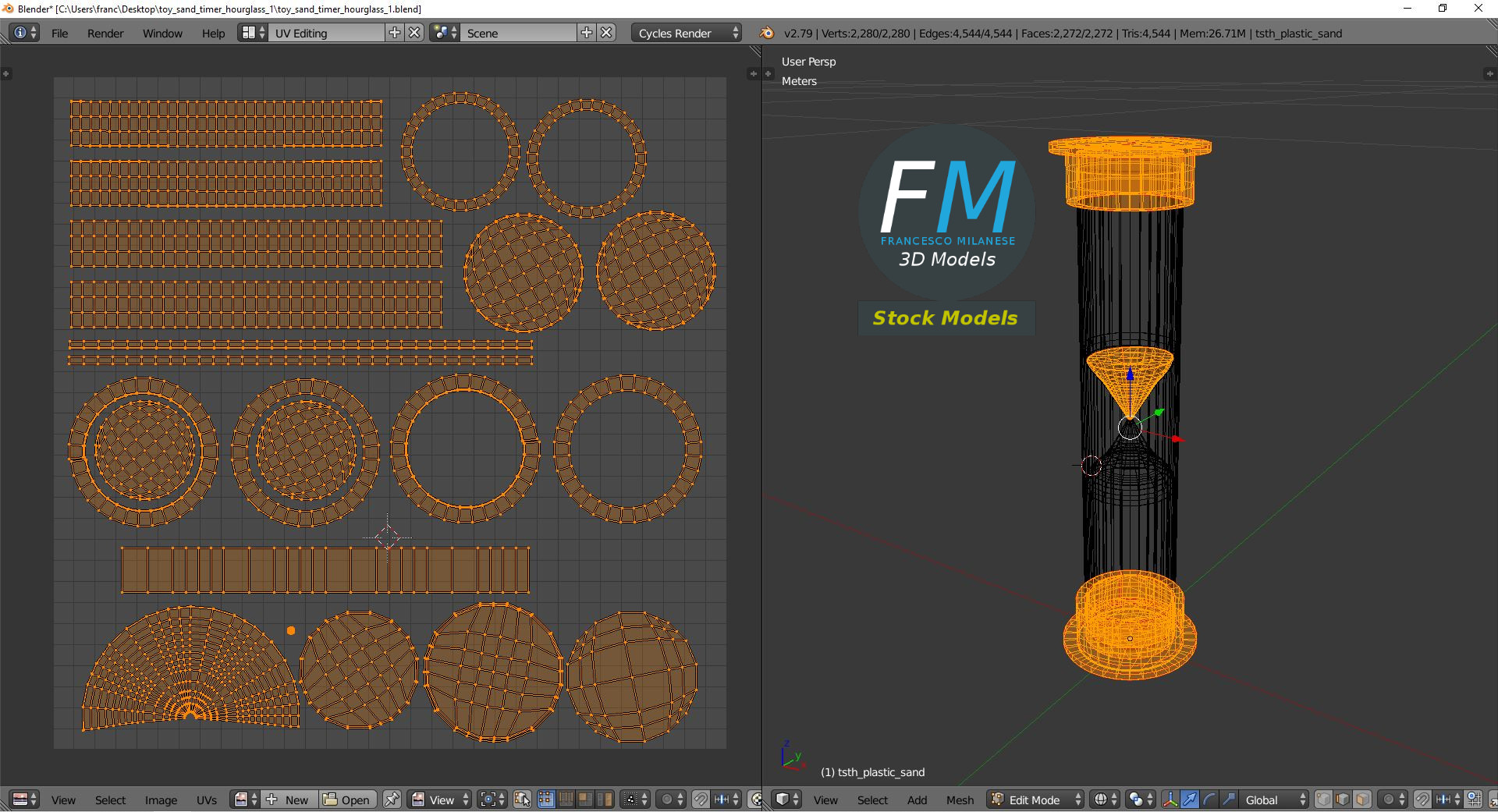The image size is (1498, 812).
Task: Expand the Cycles Render engine dropdown
Action: point(687,33)
